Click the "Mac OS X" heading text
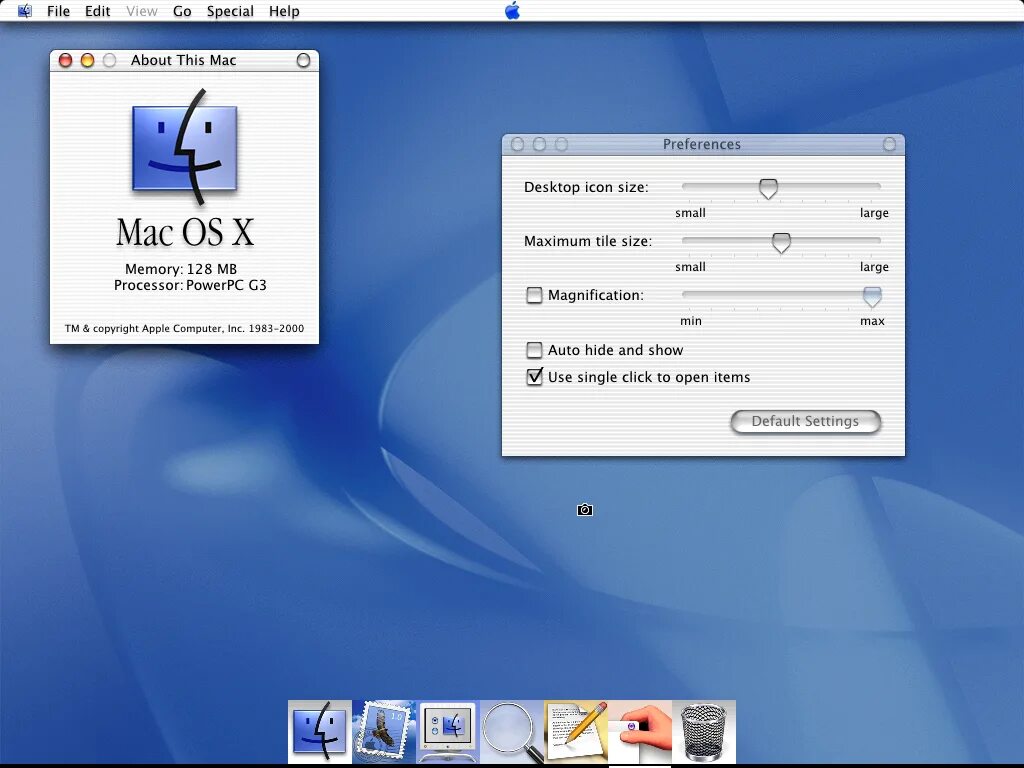The width and height of the screenshot is (1024, 768). point(185,232)
